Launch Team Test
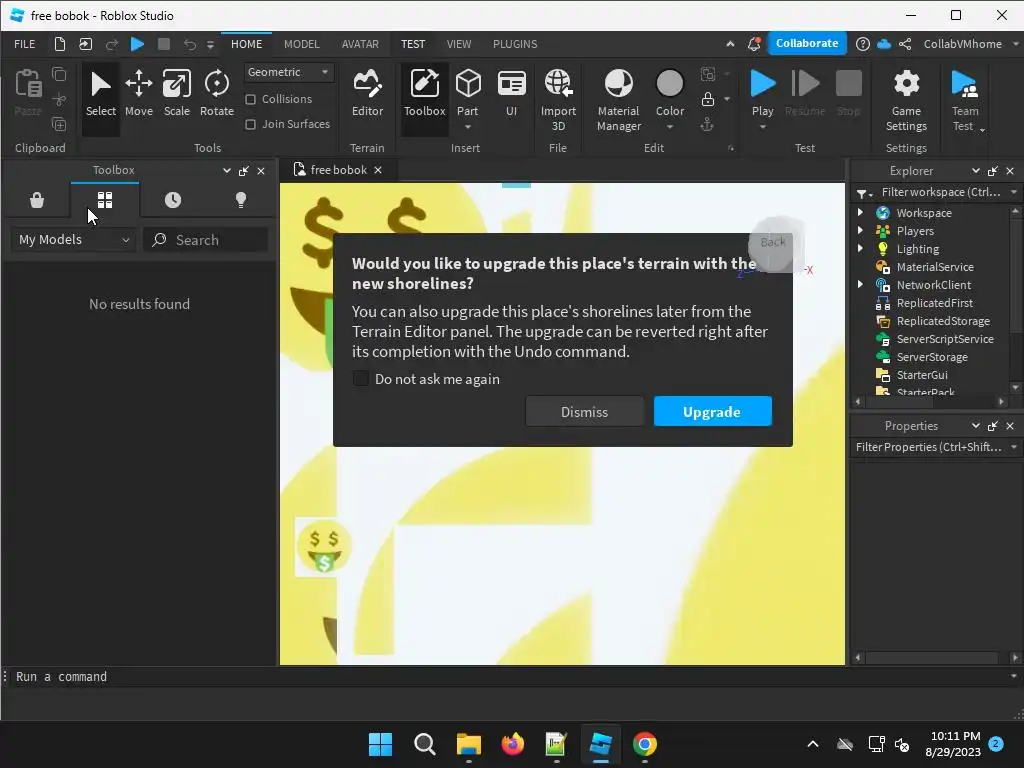Screen dimensions: 1024x768 coord(965,100)
